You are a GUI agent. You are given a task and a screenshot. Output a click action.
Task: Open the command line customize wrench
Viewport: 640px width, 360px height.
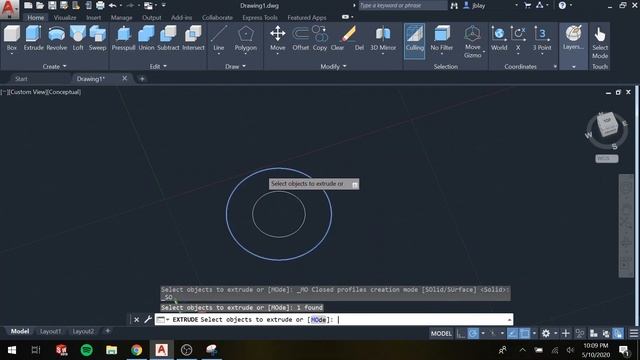point(148,320)
